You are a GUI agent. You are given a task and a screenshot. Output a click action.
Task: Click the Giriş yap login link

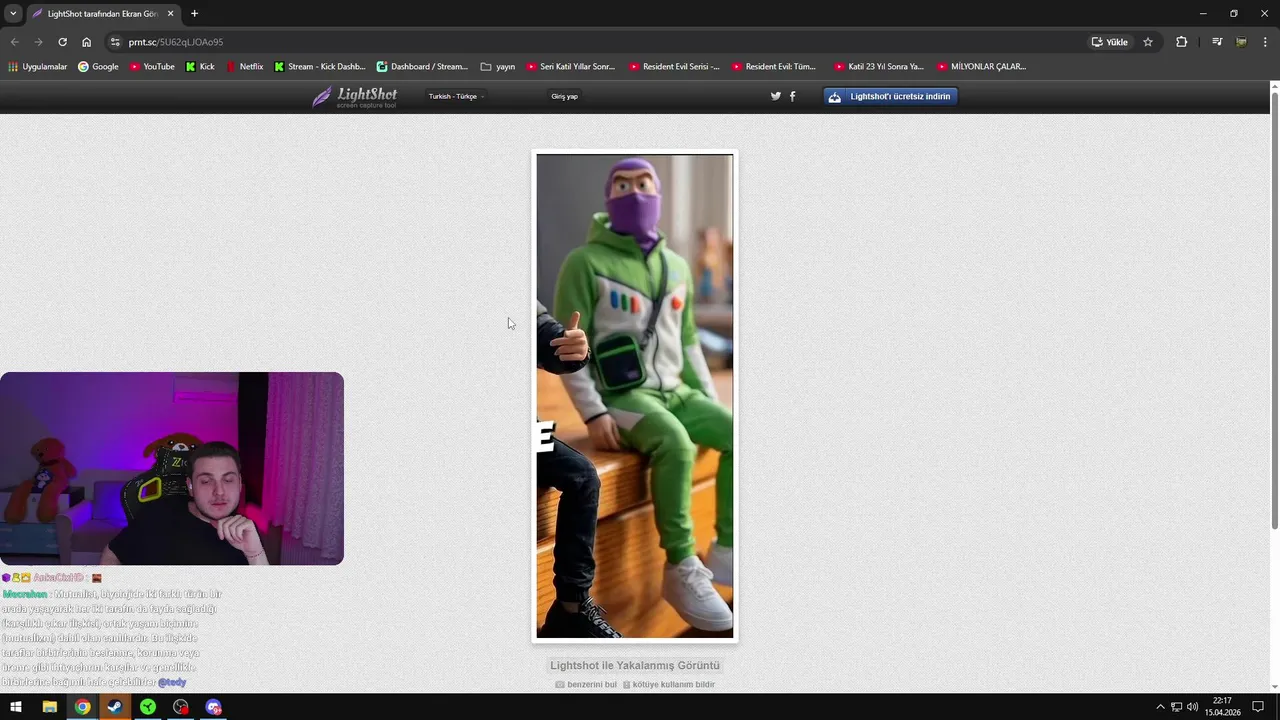pyautogui.click(x=564, y=97)
